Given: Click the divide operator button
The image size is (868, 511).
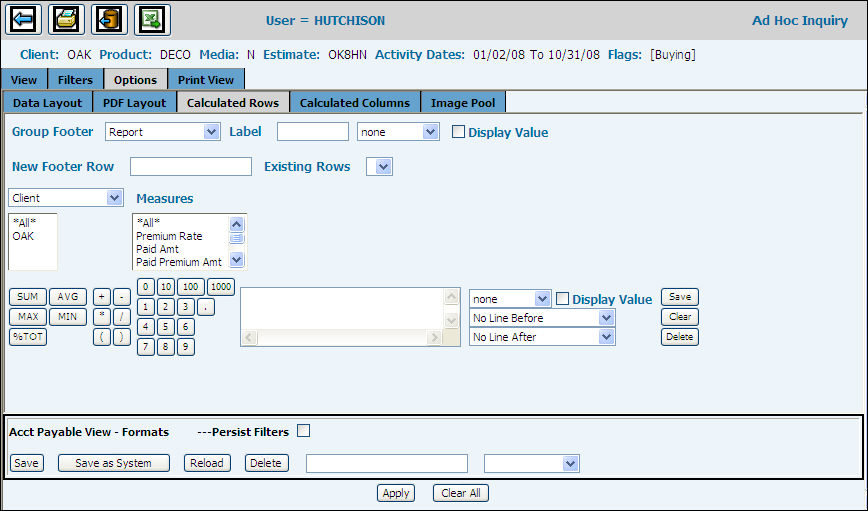Looking at the screenshot, I should pyautogui.click(x=122, y=317).
